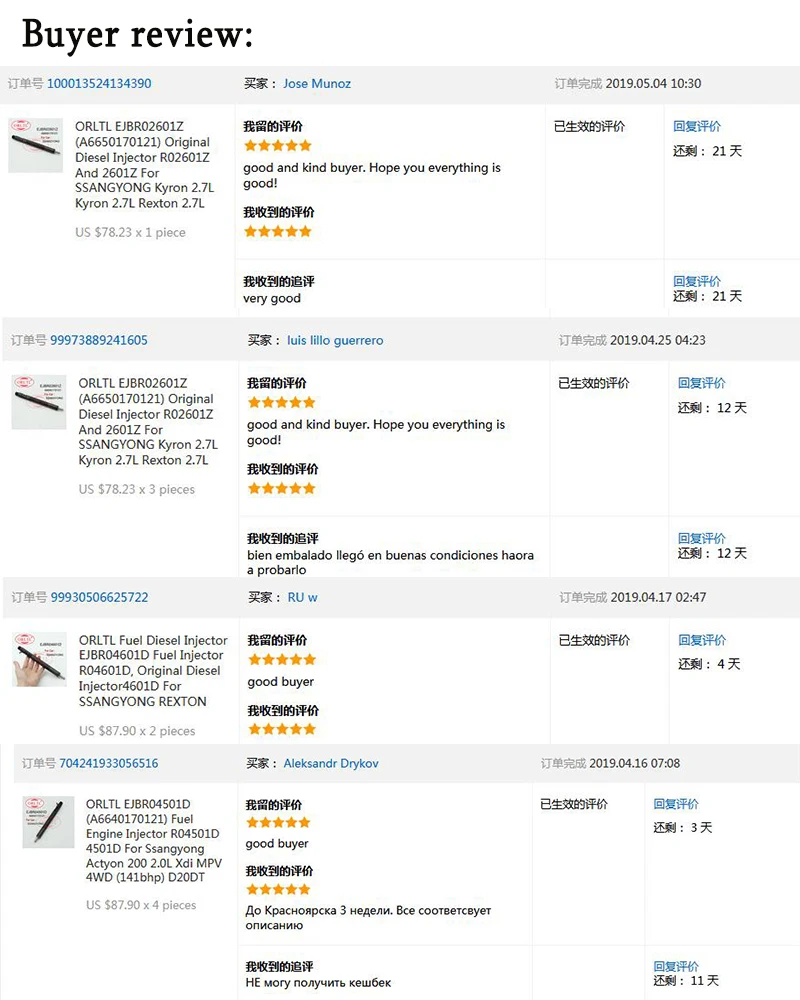800x1000 pixels.
Task: Reply to review with 12 days left
Action: click(701, 383)
